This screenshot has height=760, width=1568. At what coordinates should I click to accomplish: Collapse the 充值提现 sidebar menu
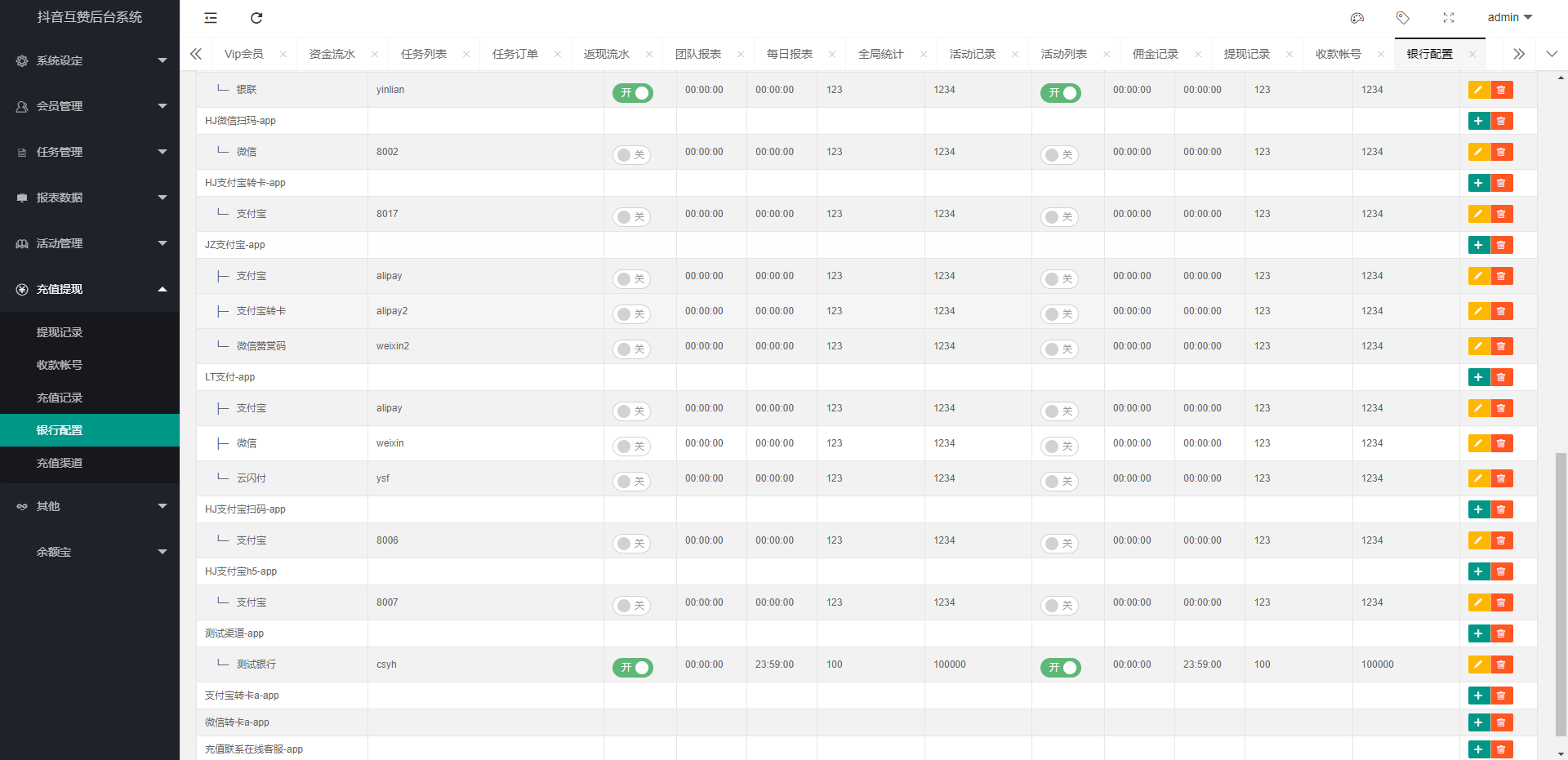tap(90, 289)
